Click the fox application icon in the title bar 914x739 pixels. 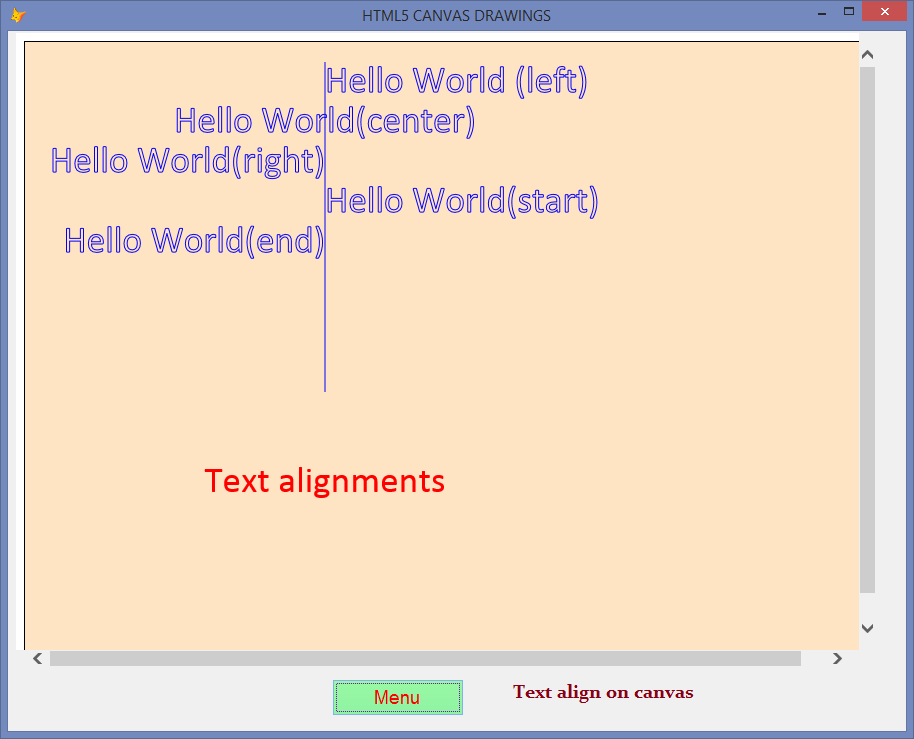tap(18, 14)
